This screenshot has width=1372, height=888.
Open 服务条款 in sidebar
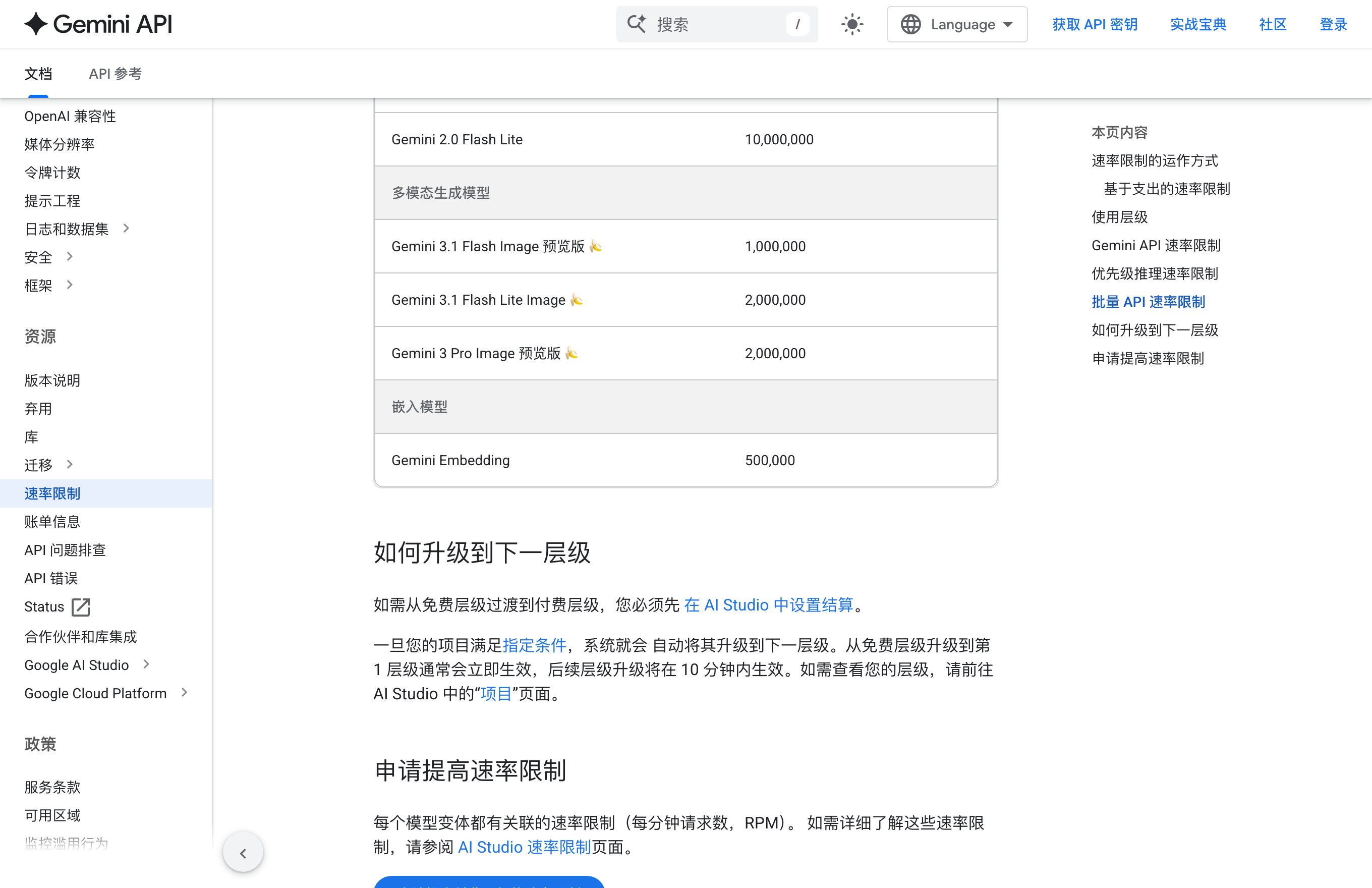click(x=52, y=787)
